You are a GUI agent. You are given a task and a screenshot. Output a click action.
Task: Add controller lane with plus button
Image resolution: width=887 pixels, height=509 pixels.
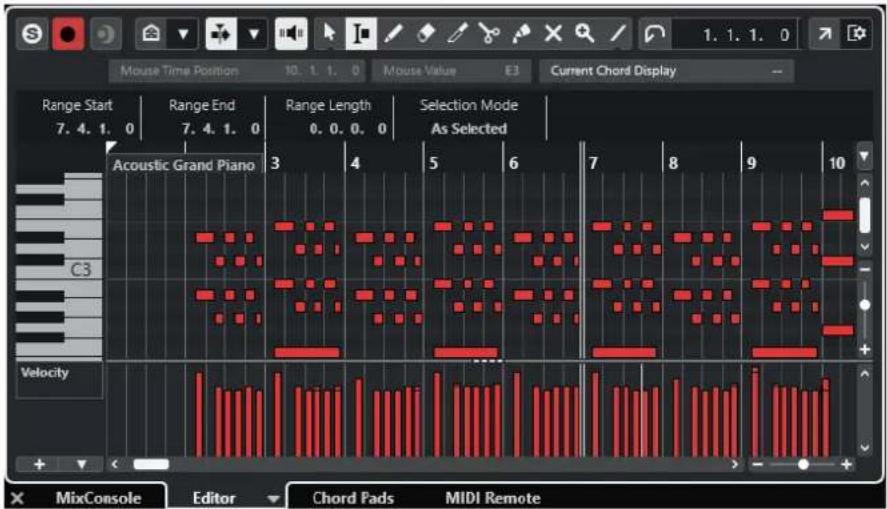tap(39, 464)
